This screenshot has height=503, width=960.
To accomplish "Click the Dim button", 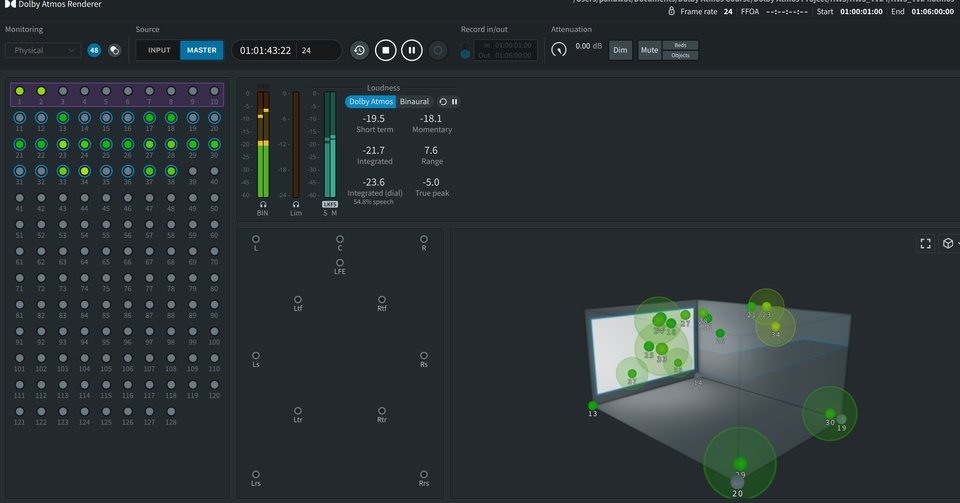I will point(620,50).
